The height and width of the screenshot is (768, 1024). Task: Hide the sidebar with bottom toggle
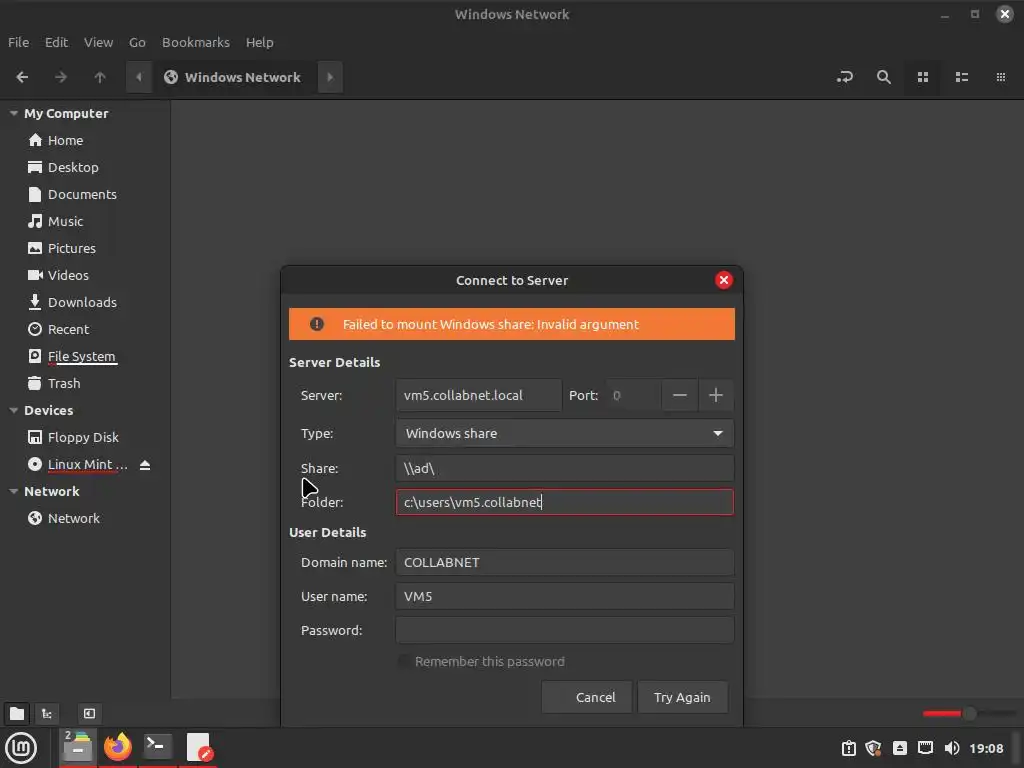[x=89, y=713]
